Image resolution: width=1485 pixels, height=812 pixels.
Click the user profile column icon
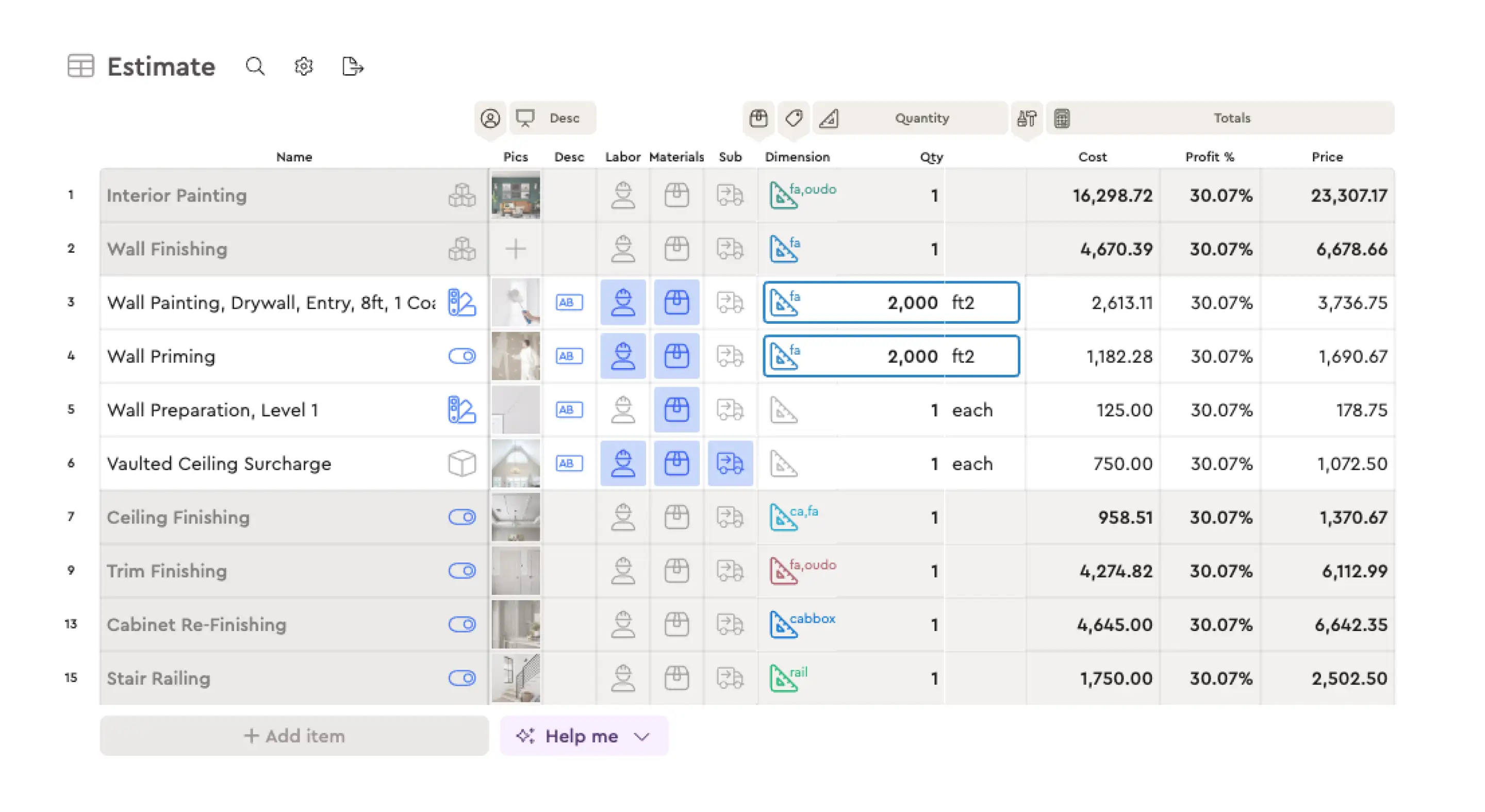[x=490, y=118]
